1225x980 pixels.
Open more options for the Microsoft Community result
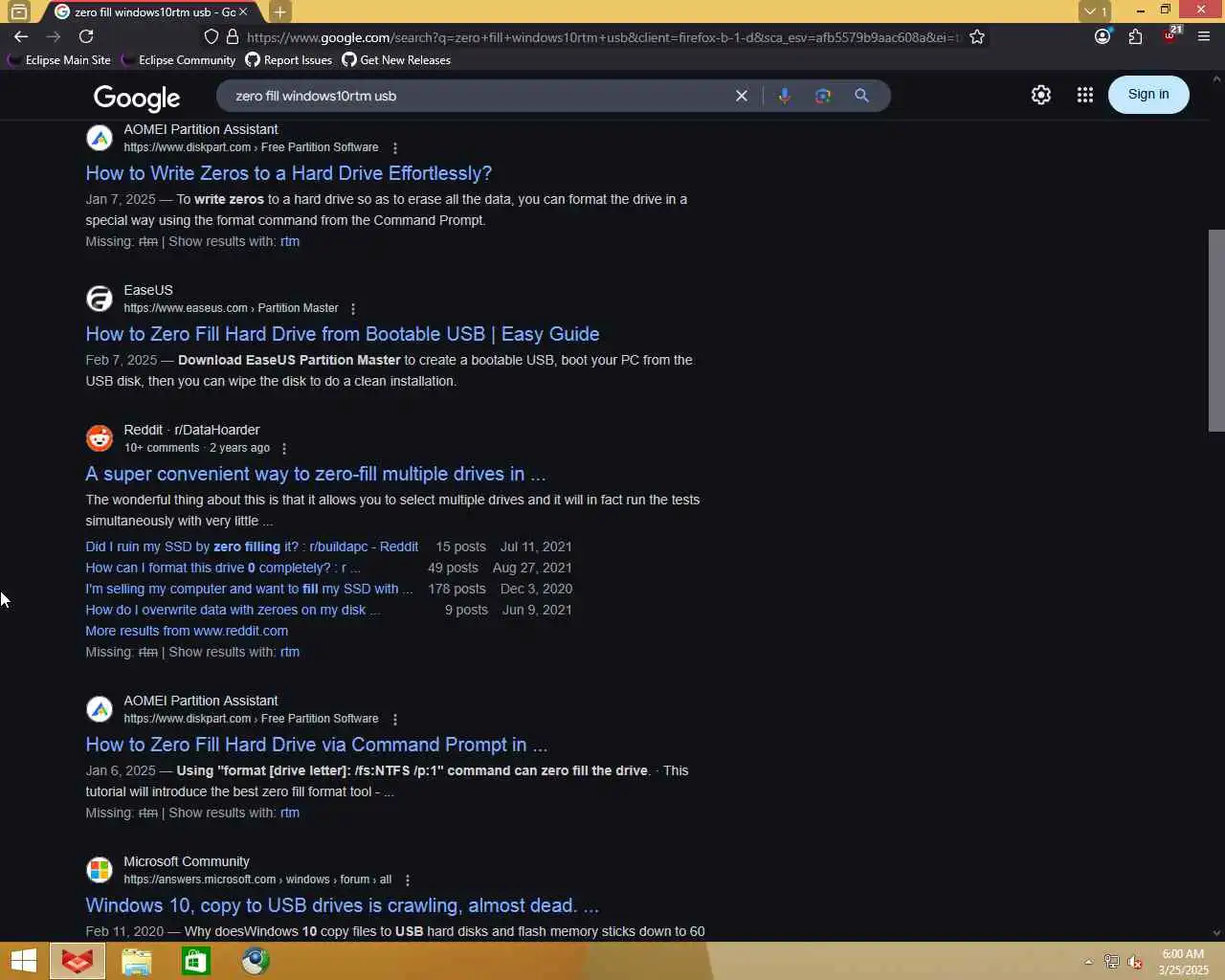coord(408,880)
